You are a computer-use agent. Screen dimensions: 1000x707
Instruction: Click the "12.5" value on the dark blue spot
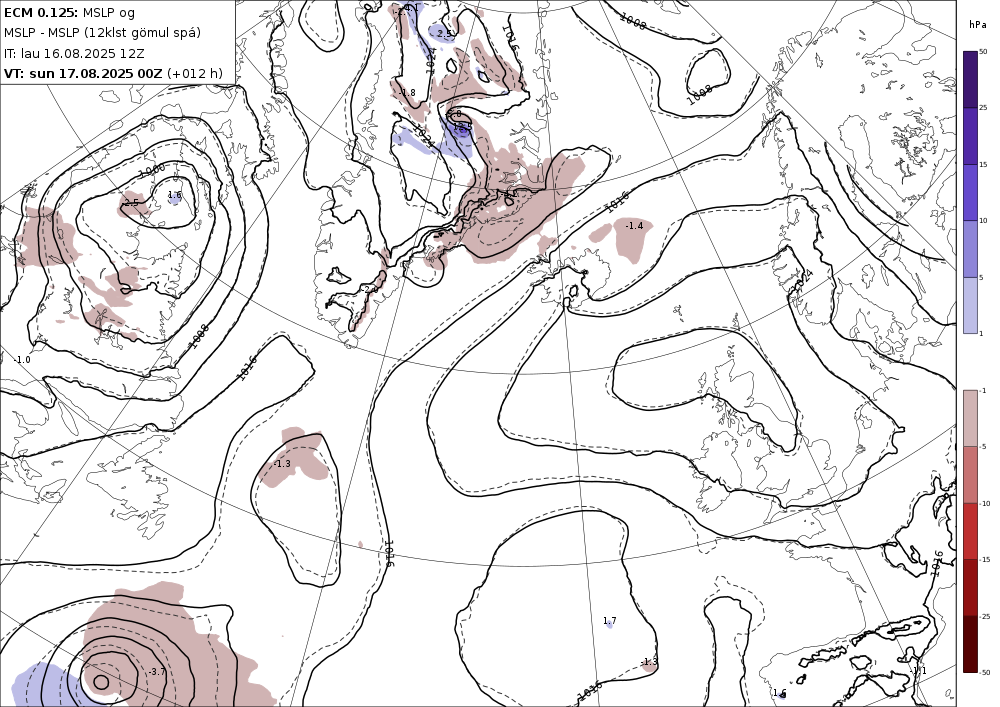click(462, 127)
